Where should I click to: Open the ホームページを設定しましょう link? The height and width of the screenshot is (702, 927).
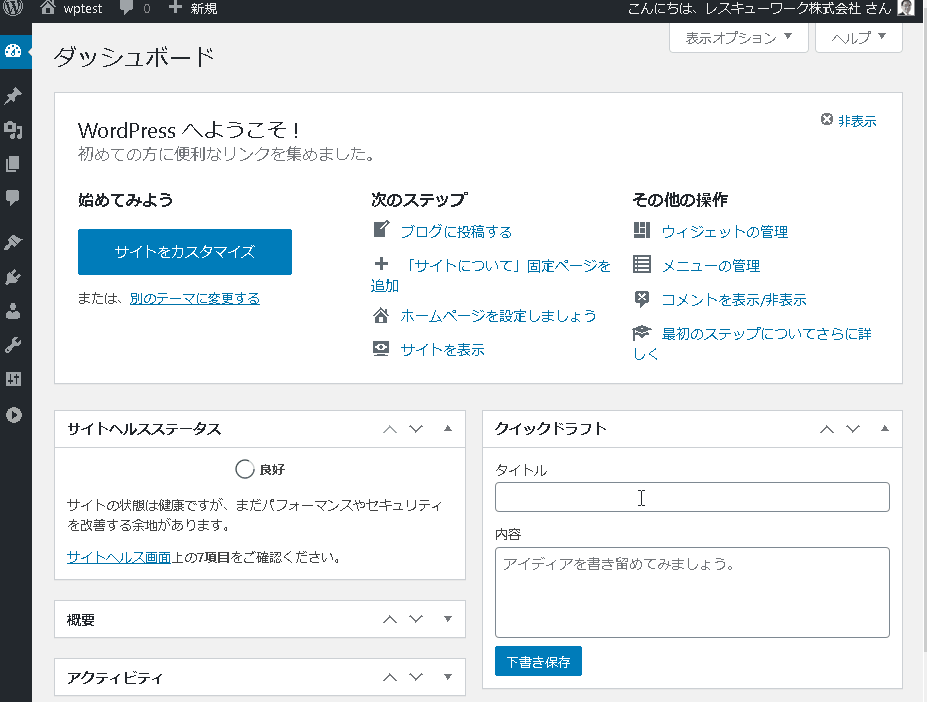click(x=498, y=316)
